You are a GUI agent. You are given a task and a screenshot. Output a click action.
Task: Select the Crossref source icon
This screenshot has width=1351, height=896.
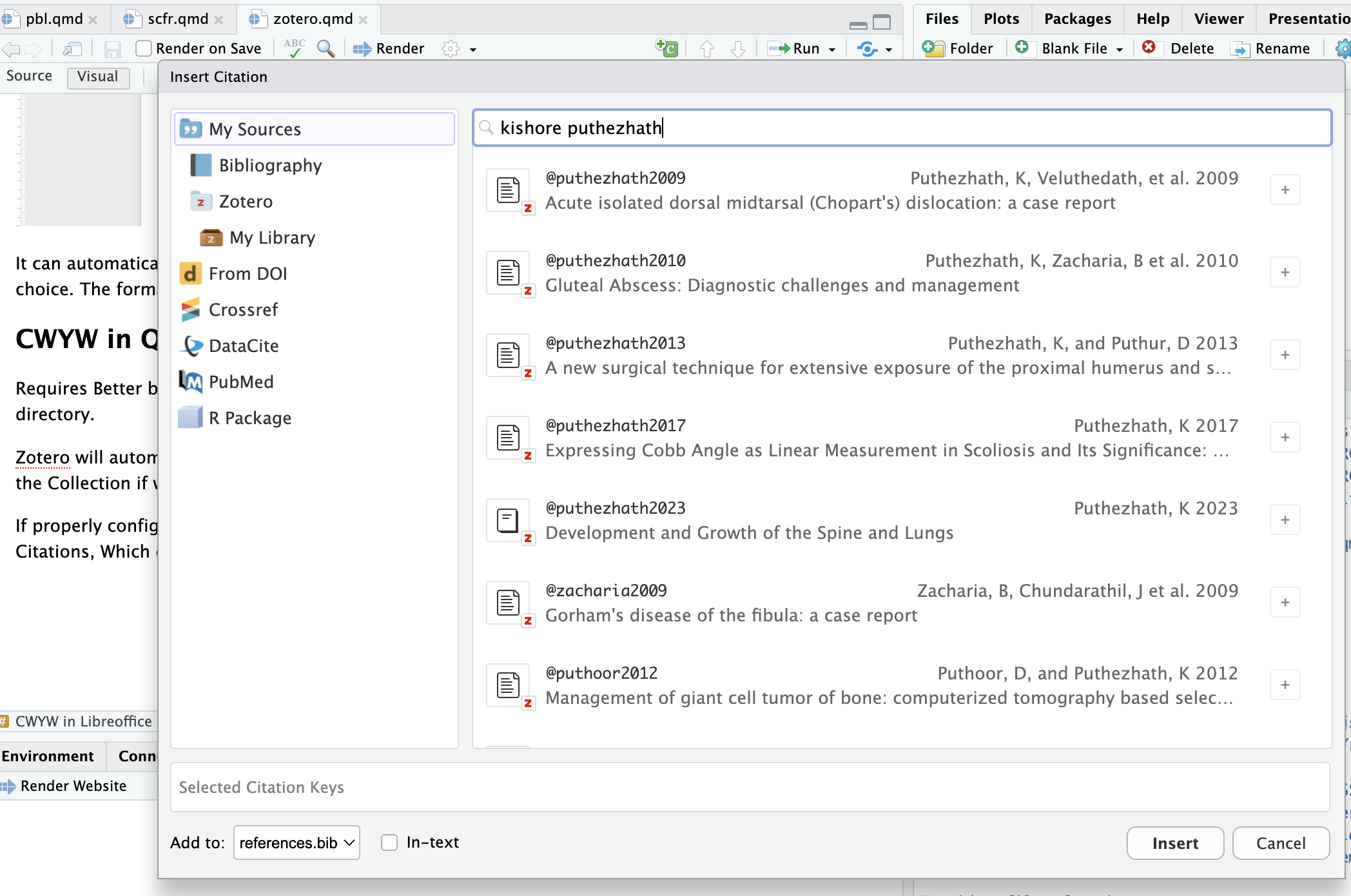click(190, 310)
